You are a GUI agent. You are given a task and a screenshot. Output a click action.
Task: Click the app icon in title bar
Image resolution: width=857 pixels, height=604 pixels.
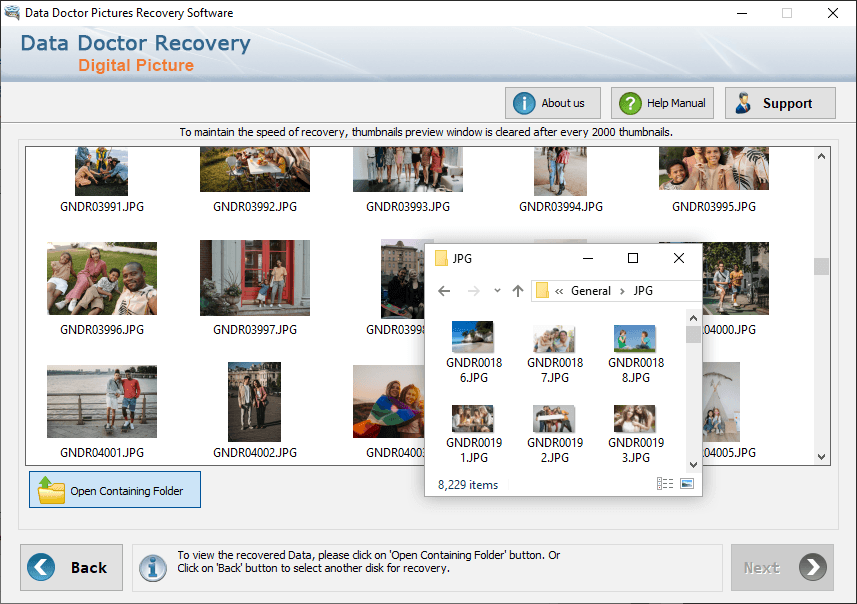point(12,13)
